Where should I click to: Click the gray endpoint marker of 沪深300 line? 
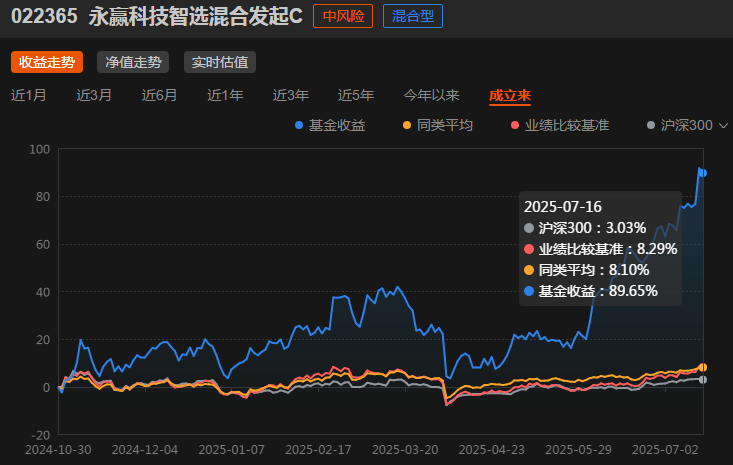point(702,379)
